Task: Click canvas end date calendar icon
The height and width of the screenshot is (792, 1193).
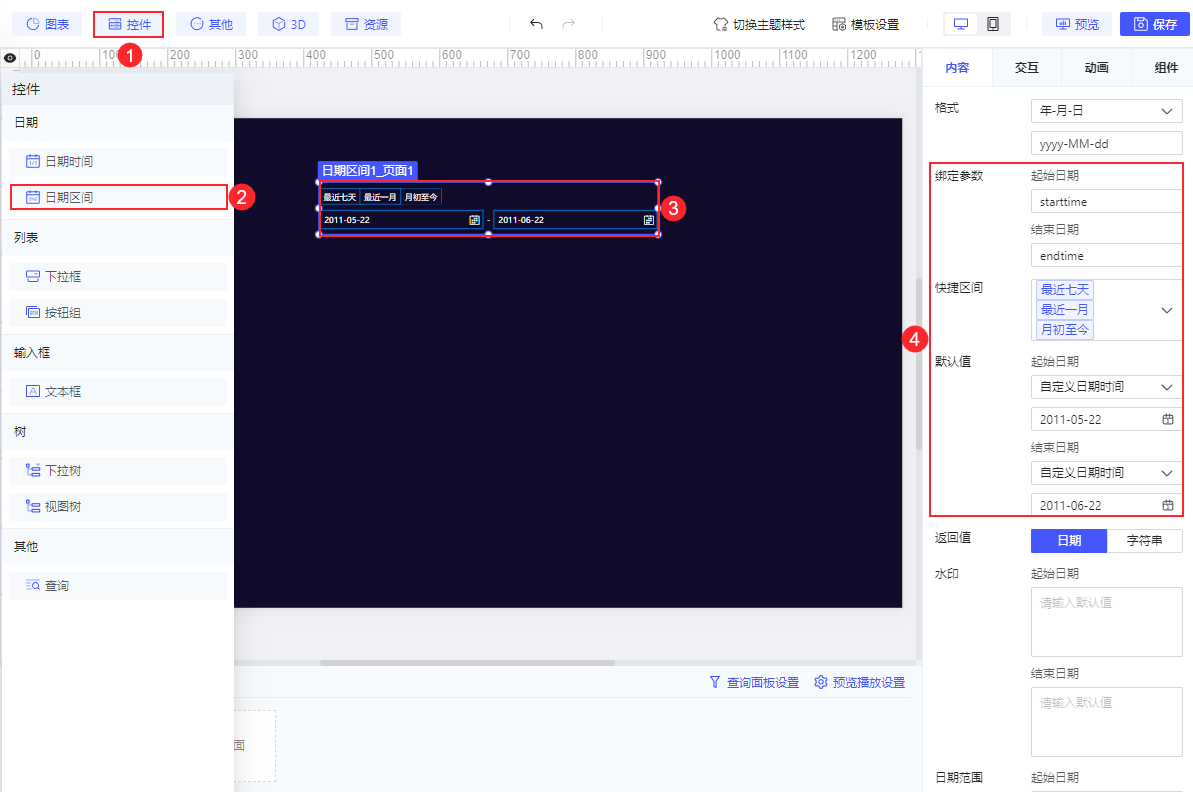Action: (x=648, y=220)
